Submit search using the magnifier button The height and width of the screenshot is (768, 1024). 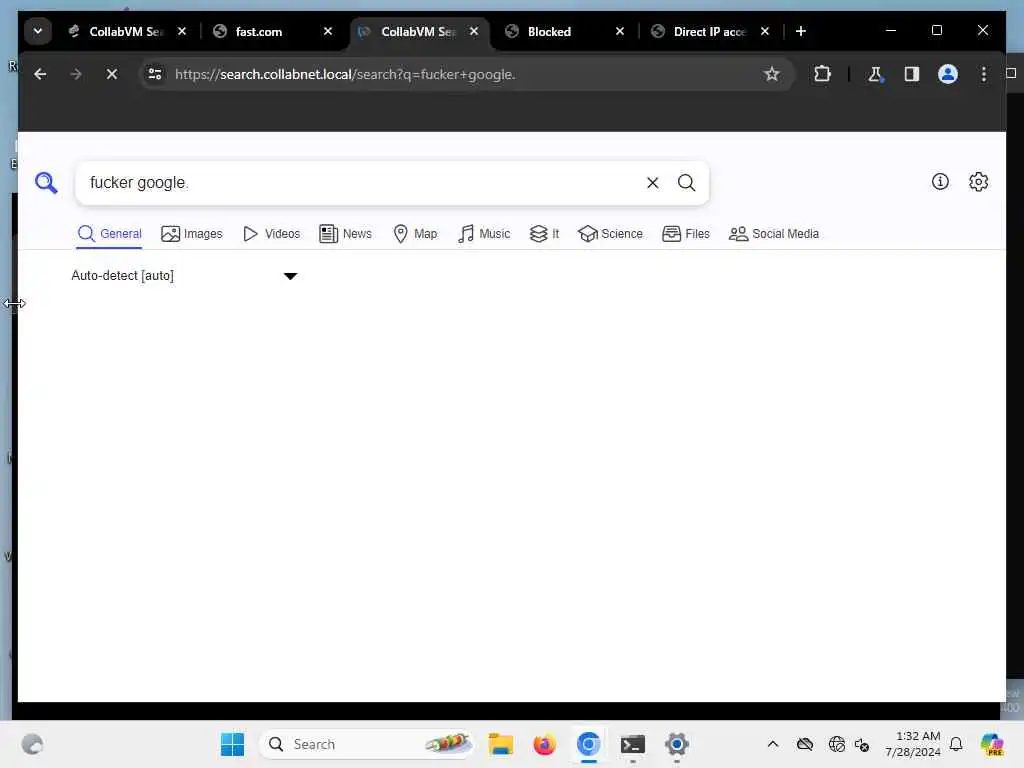point(686,183)
